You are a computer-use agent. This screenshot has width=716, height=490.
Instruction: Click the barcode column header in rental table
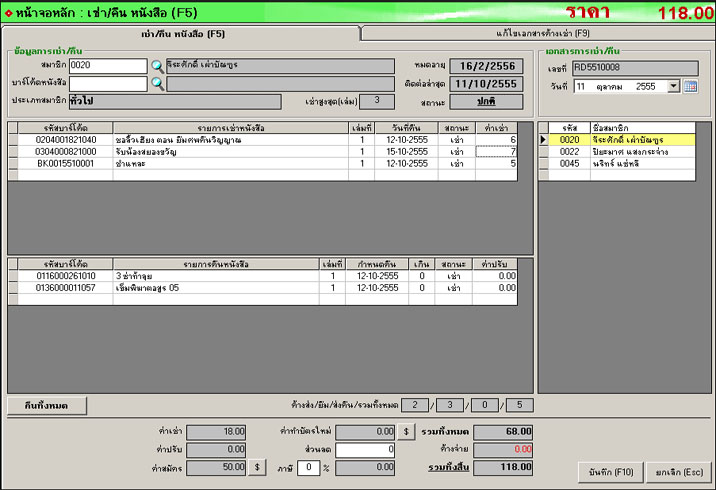point(65,128)
